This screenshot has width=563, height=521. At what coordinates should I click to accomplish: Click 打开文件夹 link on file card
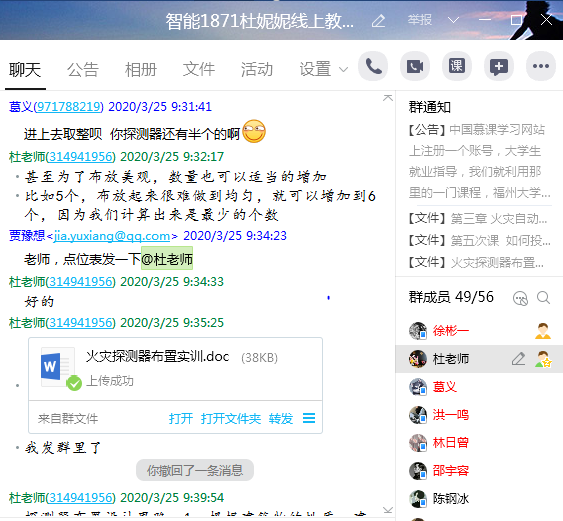231,419
